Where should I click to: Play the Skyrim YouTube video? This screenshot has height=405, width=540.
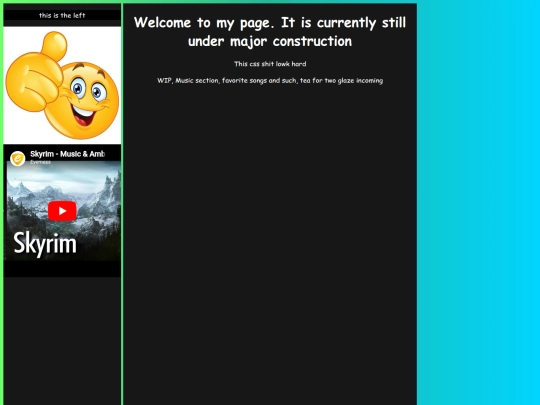pos(62,211)
